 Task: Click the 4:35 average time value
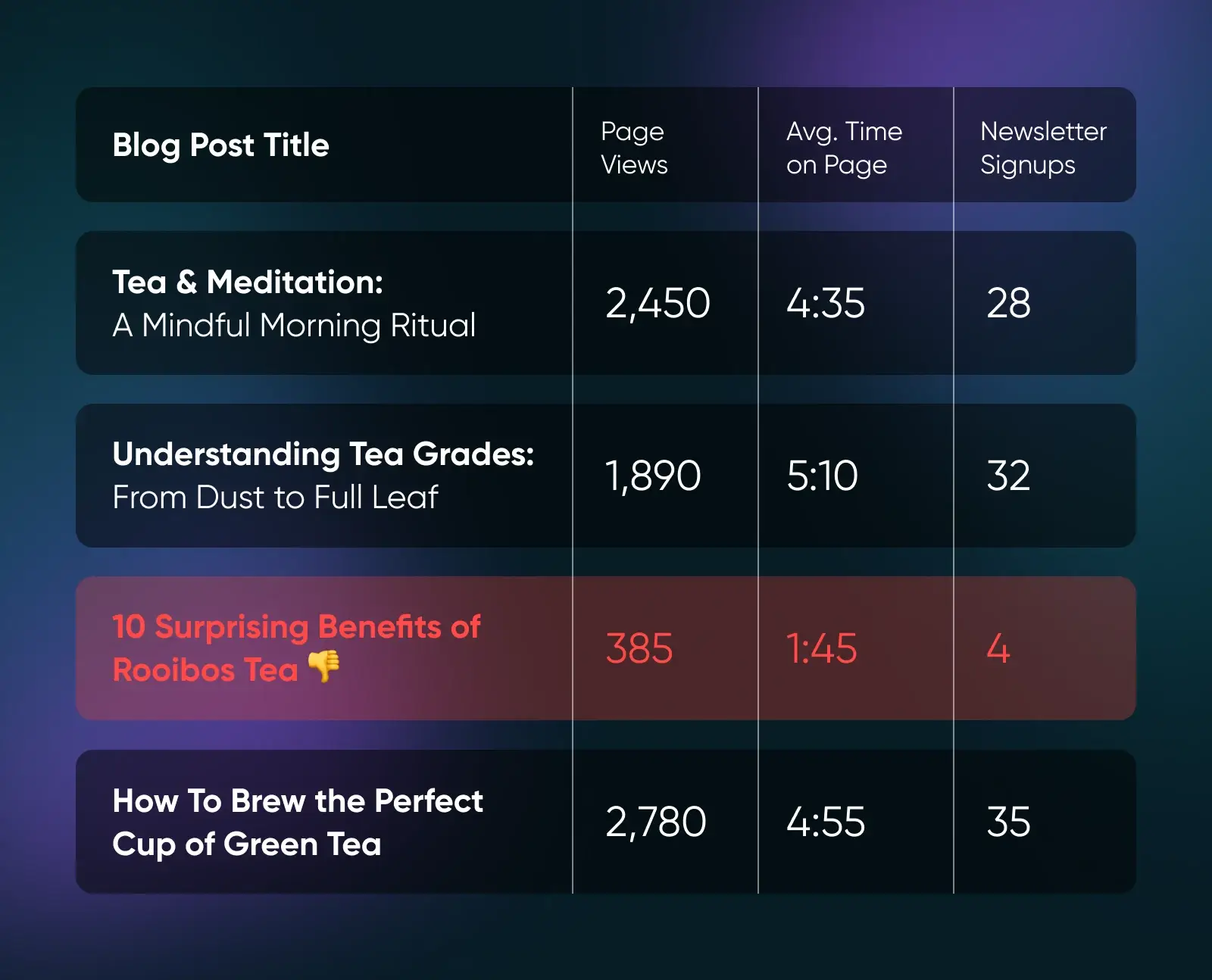click(x=826, y=303)
